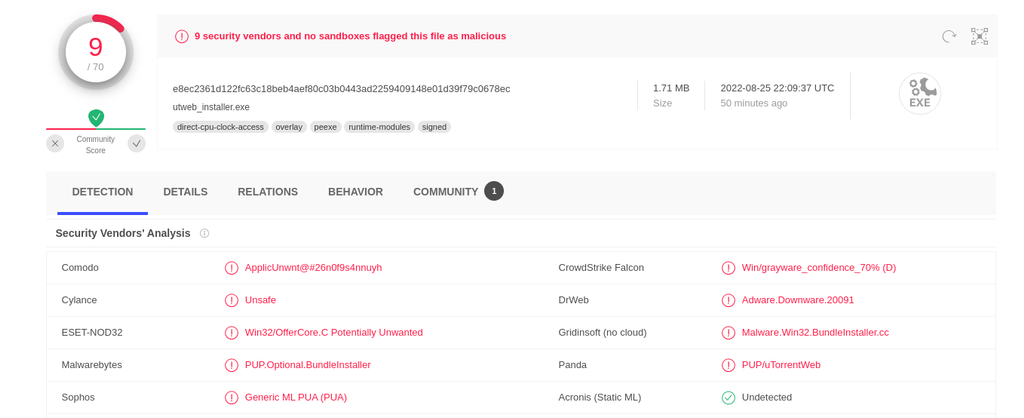Click the green community score shield icon
The height and width of the screenshot is (418, 1024).
tap(96, 118)
